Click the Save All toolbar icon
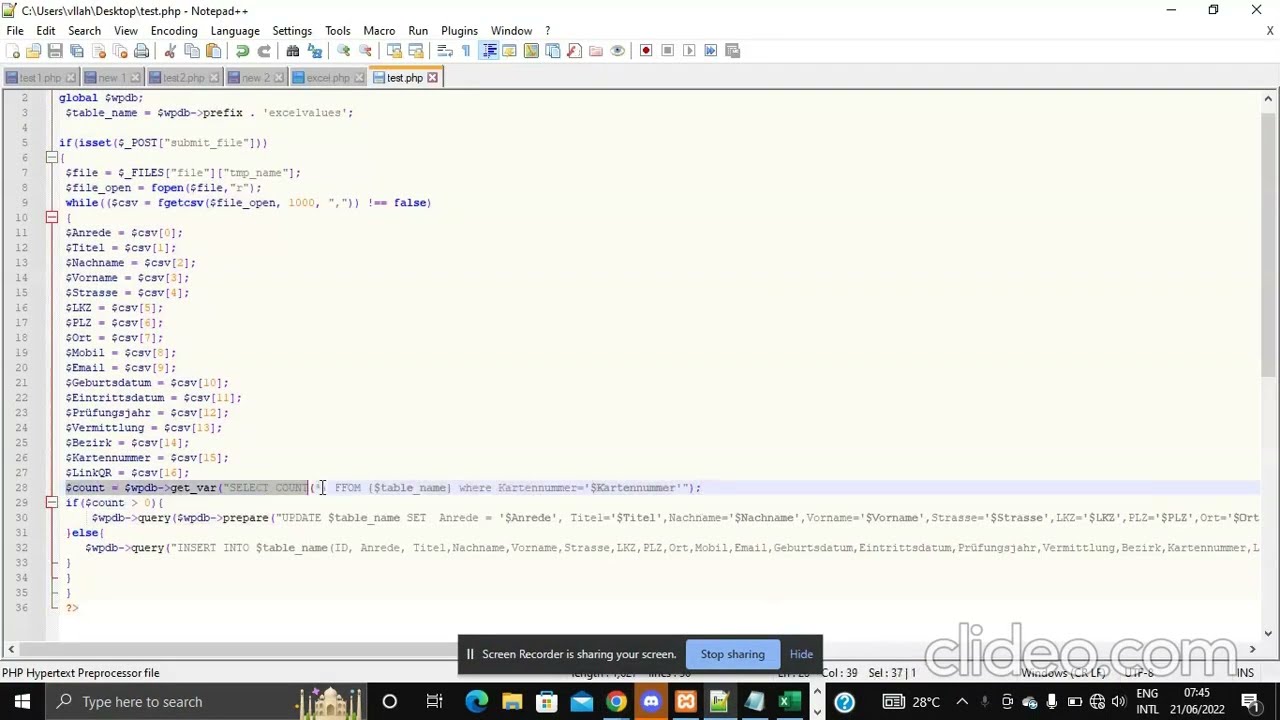The image size is (1280, 720). click(x=77, y=51)
